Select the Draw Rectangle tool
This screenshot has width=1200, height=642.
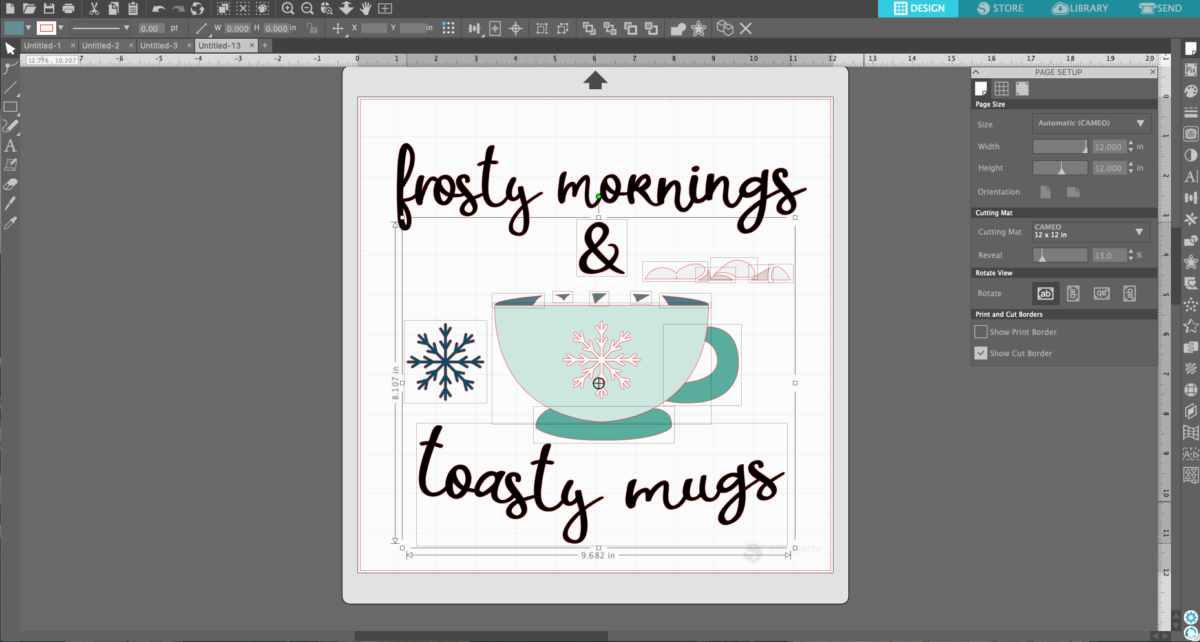click(x=10, y=106)
